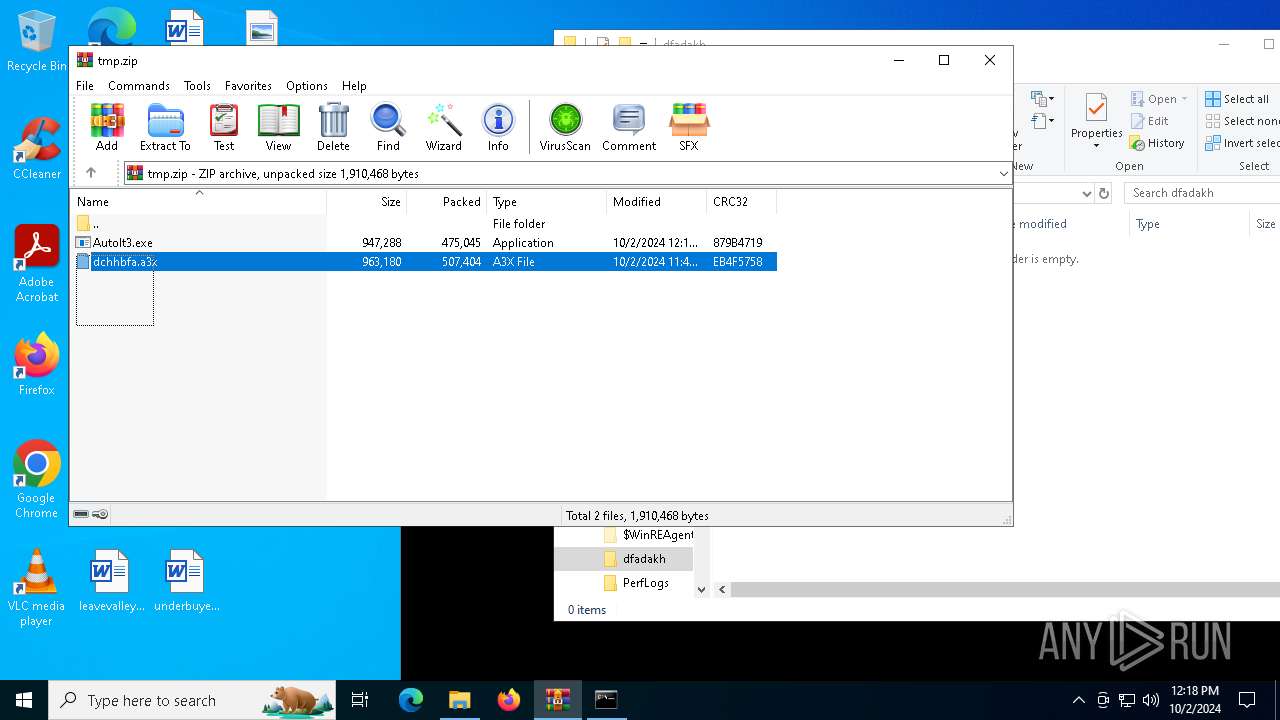Click the Find magnifier icon
The height and width of the screenshot is (720, 1280).
(388, 127)
